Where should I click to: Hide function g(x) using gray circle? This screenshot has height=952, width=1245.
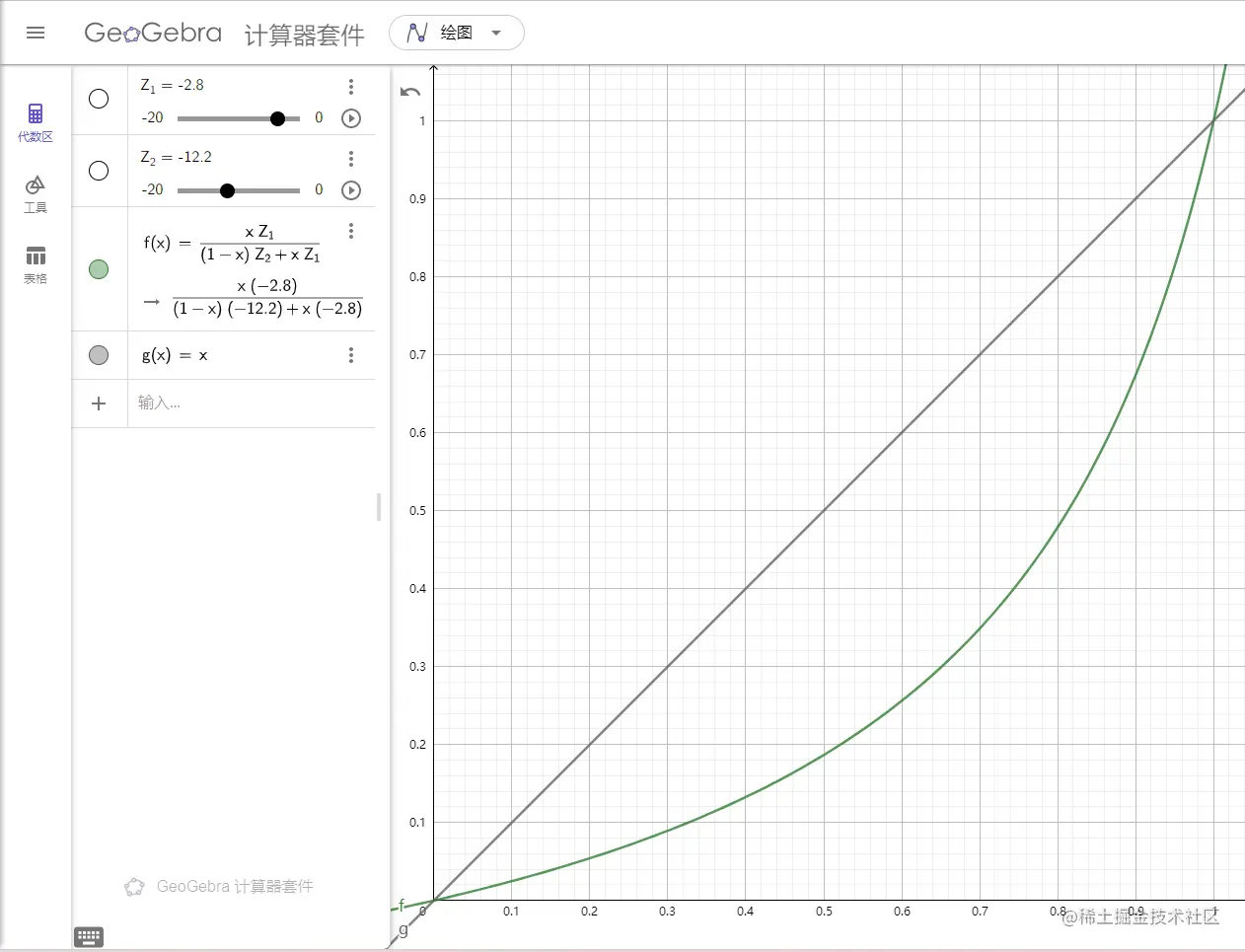point(99,355)
